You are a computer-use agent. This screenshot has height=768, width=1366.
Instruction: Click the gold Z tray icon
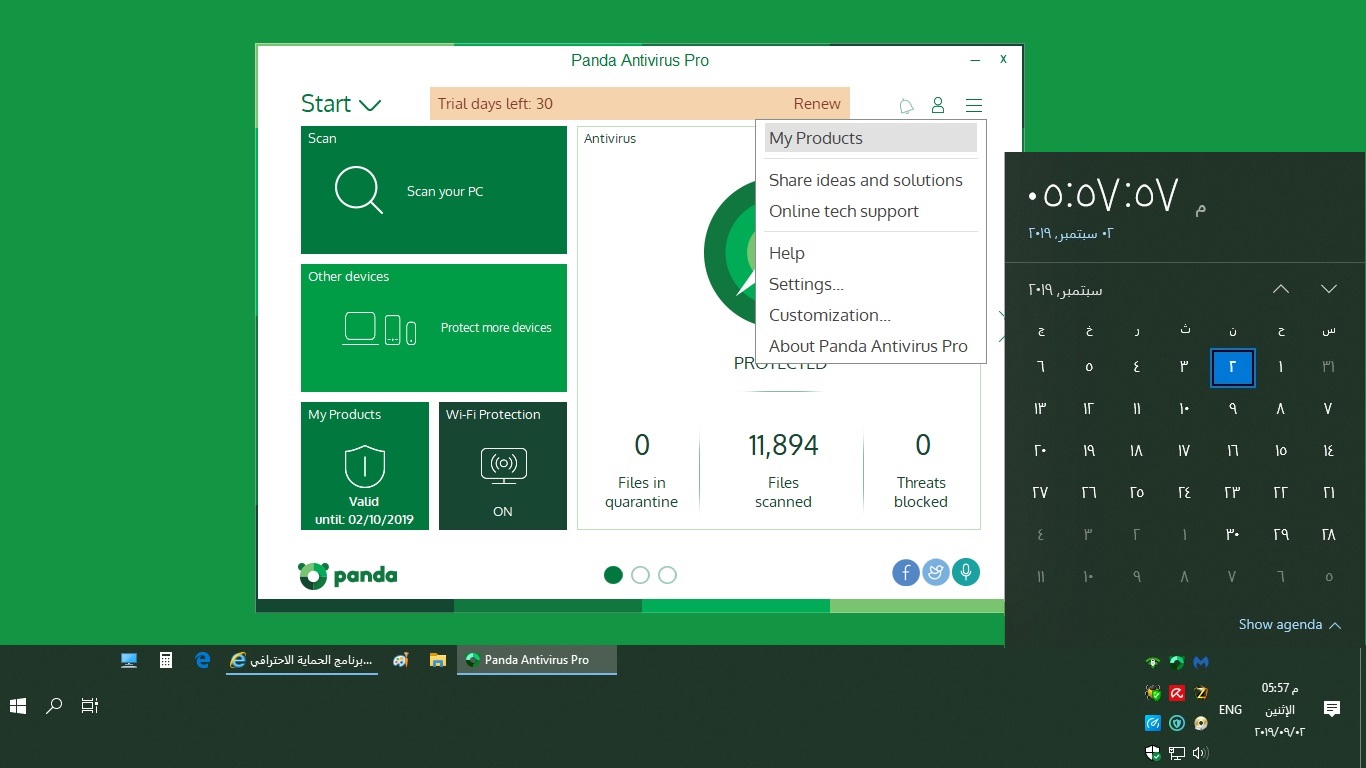[1201, 692]
